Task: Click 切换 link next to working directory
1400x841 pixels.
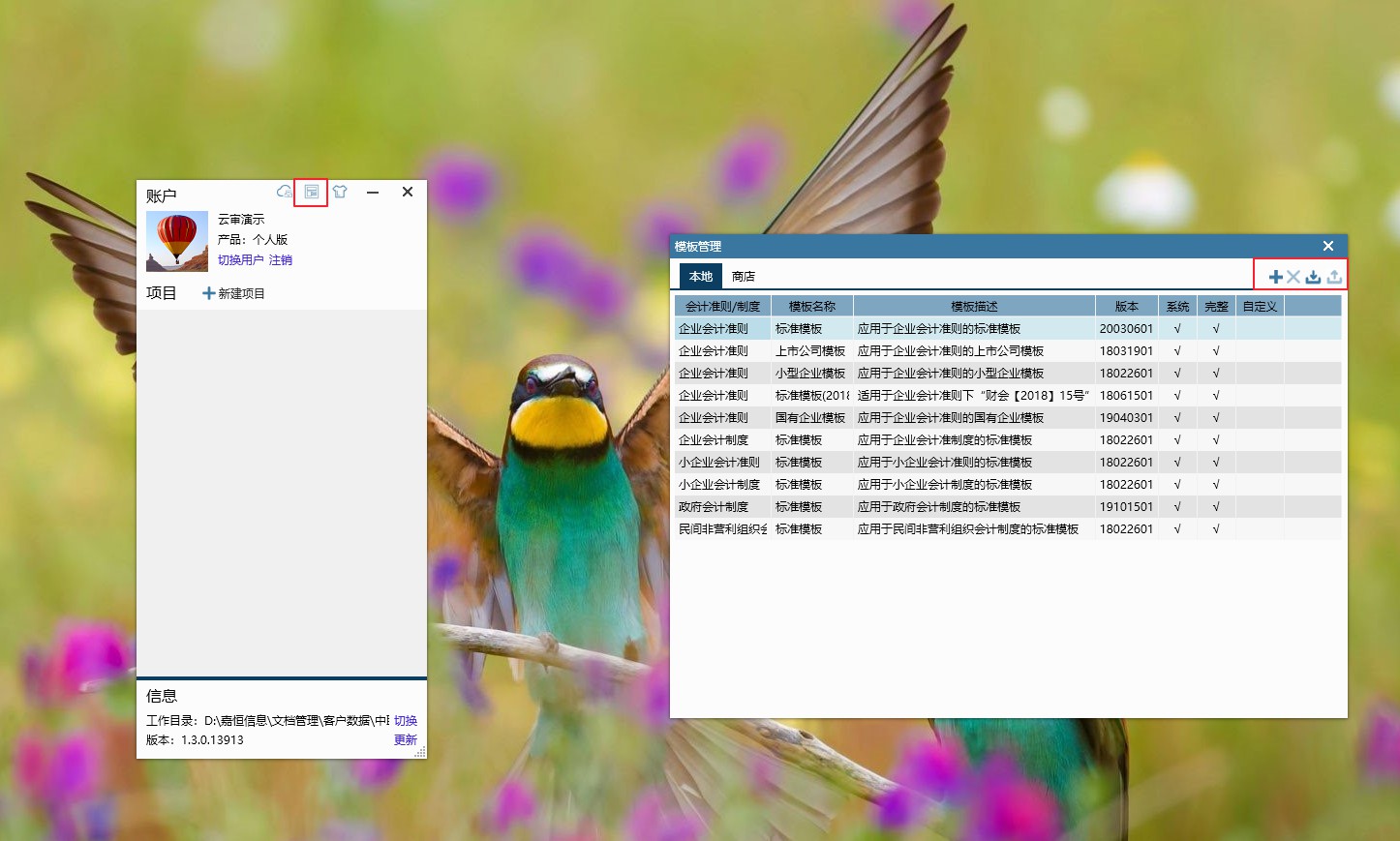Action: (x=406, y=721)
